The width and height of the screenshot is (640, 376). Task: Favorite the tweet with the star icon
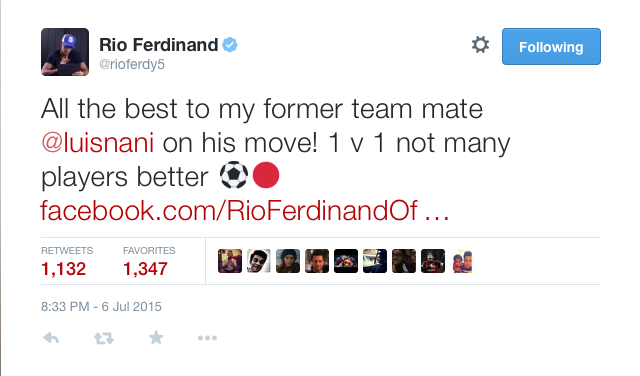pos(156,338)
